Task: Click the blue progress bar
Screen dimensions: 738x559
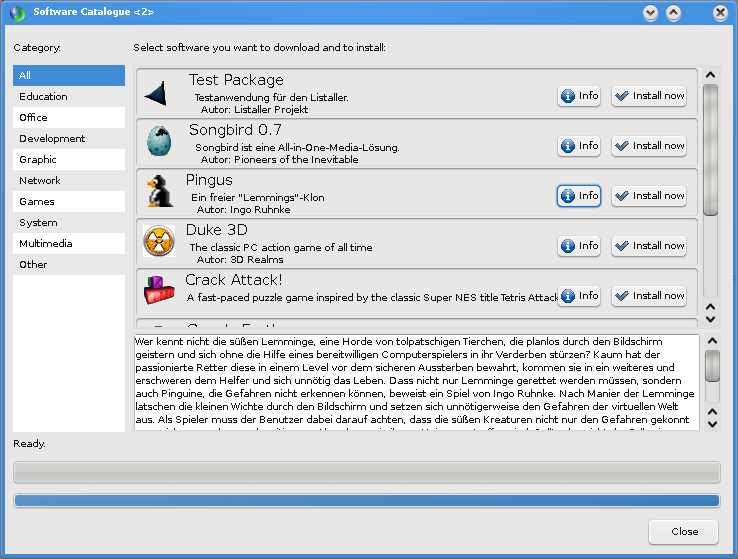Action: (366, 500)
